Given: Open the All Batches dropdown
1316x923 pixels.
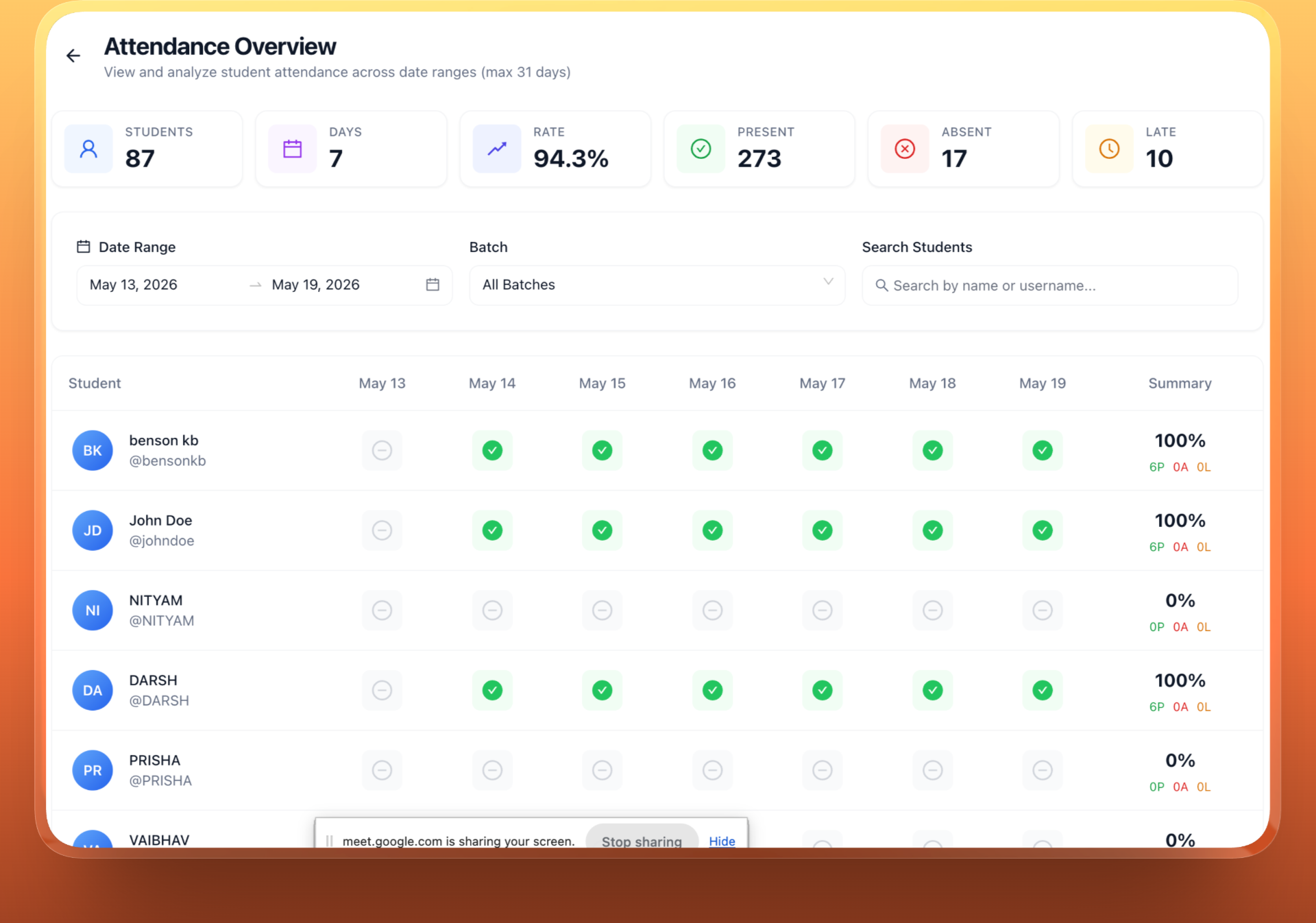Looking at the screenshot, I should tap(657, 285).
